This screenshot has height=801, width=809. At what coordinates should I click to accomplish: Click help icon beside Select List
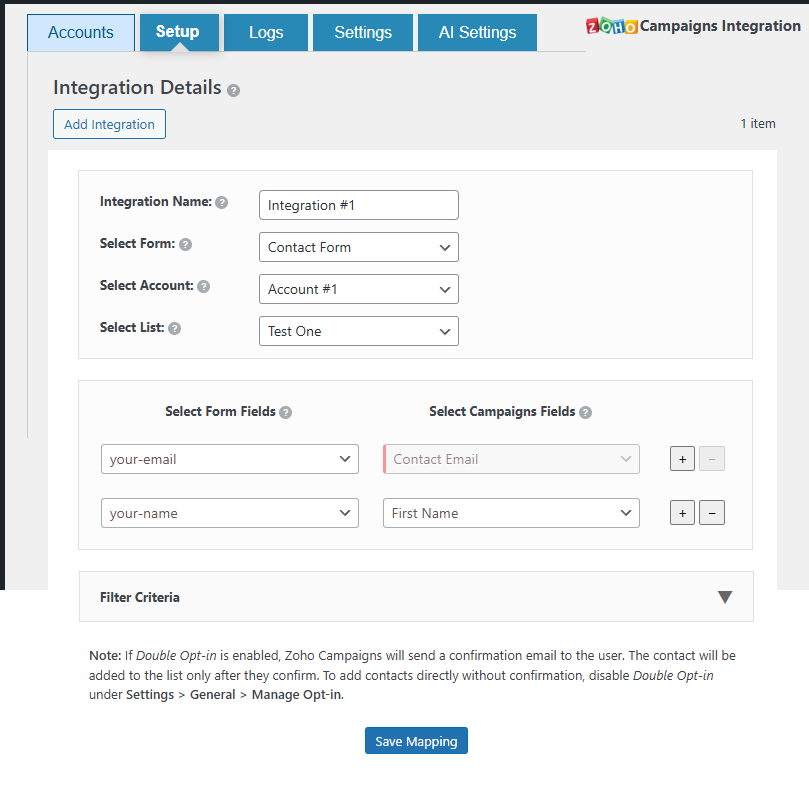(174, 328)
